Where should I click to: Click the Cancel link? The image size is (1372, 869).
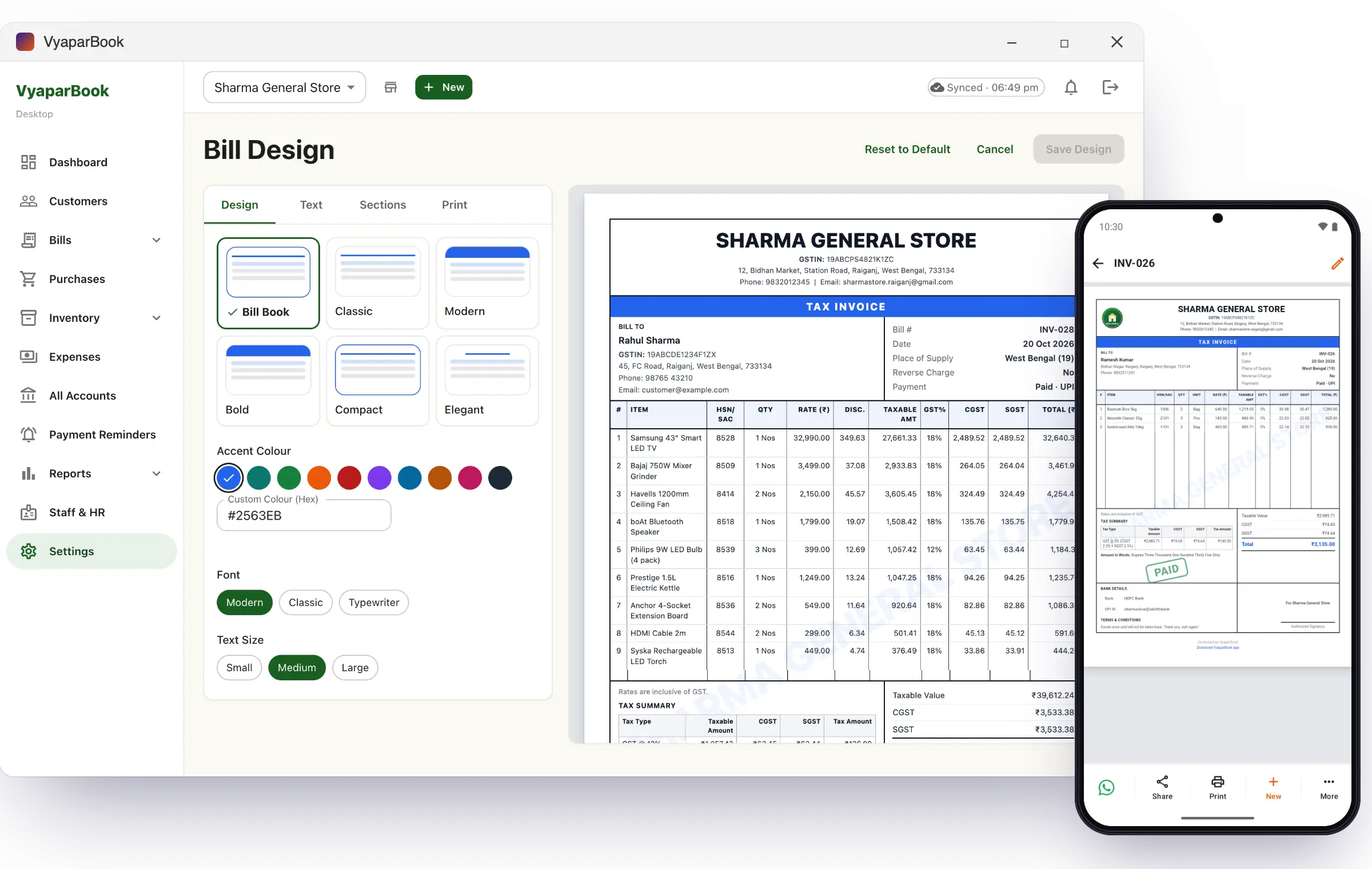995,149
